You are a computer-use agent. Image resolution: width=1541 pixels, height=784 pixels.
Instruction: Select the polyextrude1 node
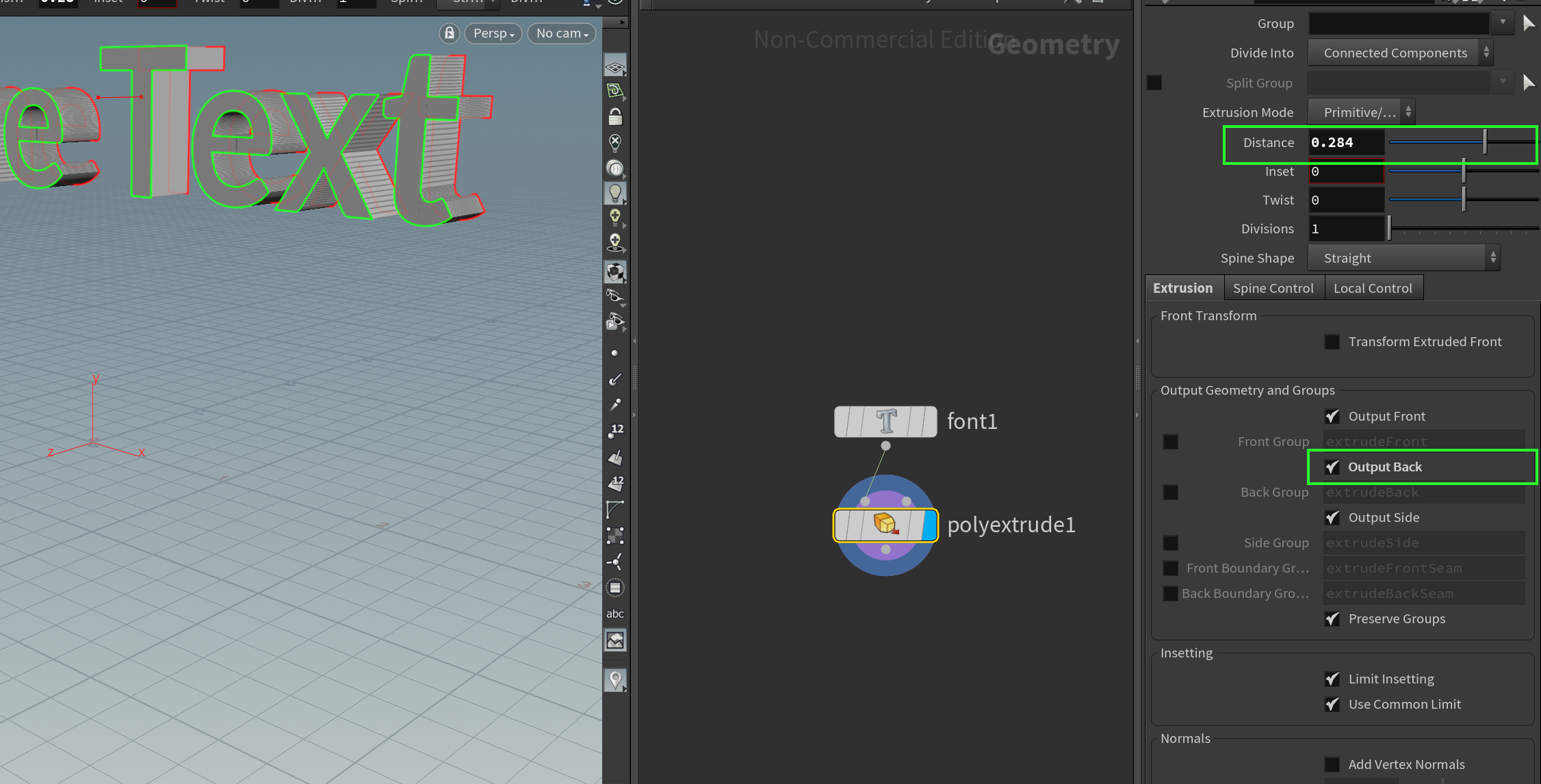885,525
